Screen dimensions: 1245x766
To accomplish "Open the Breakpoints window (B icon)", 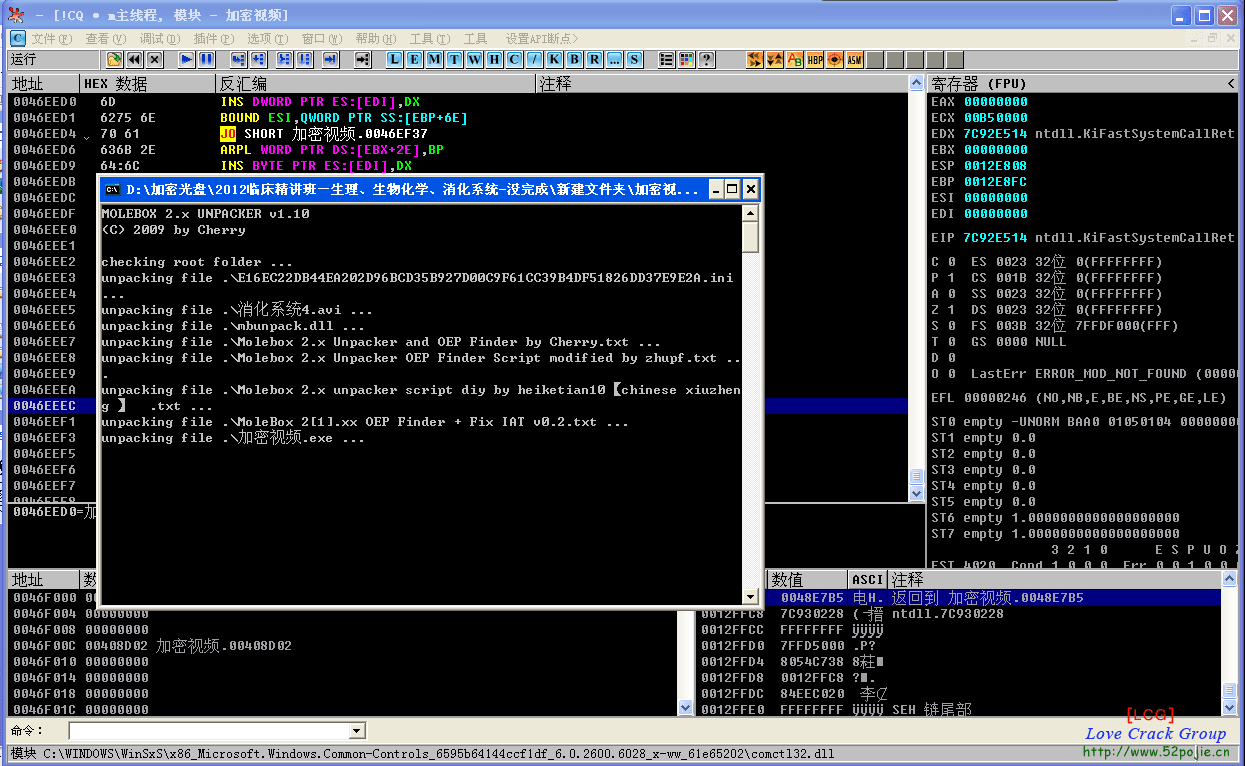I will coord(574,60).
